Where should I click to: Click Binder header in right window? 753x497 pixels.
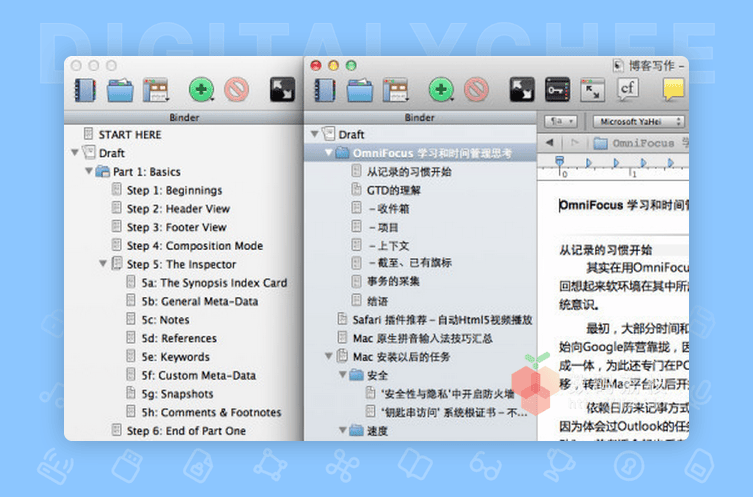coord(420,118)
